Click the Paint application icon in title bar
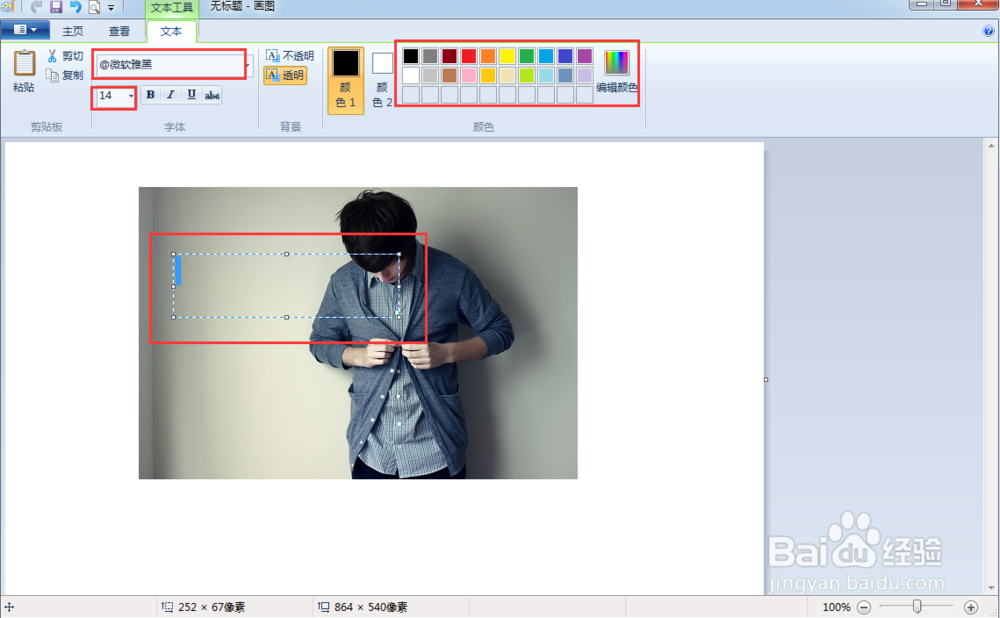Viewport: 1000px width, 618px height. [x=7, y=7]
